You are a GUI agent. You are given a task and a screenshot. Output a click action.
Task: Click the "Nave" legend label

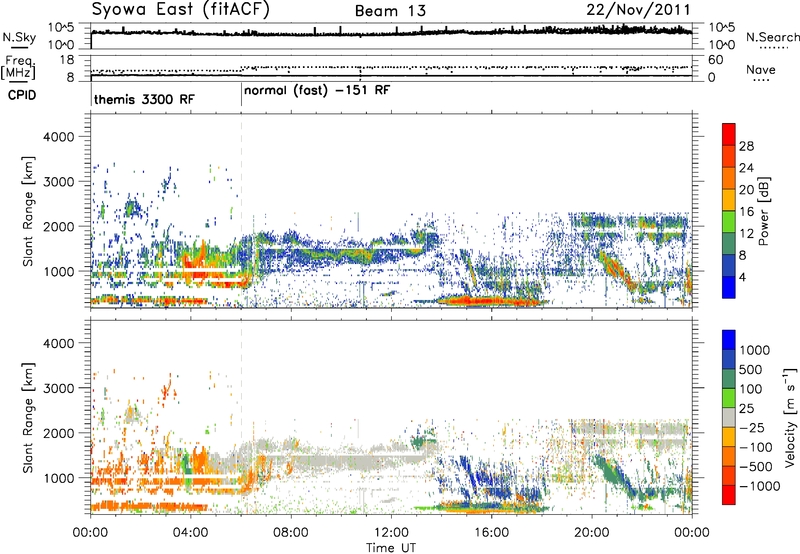coord(761,69)
